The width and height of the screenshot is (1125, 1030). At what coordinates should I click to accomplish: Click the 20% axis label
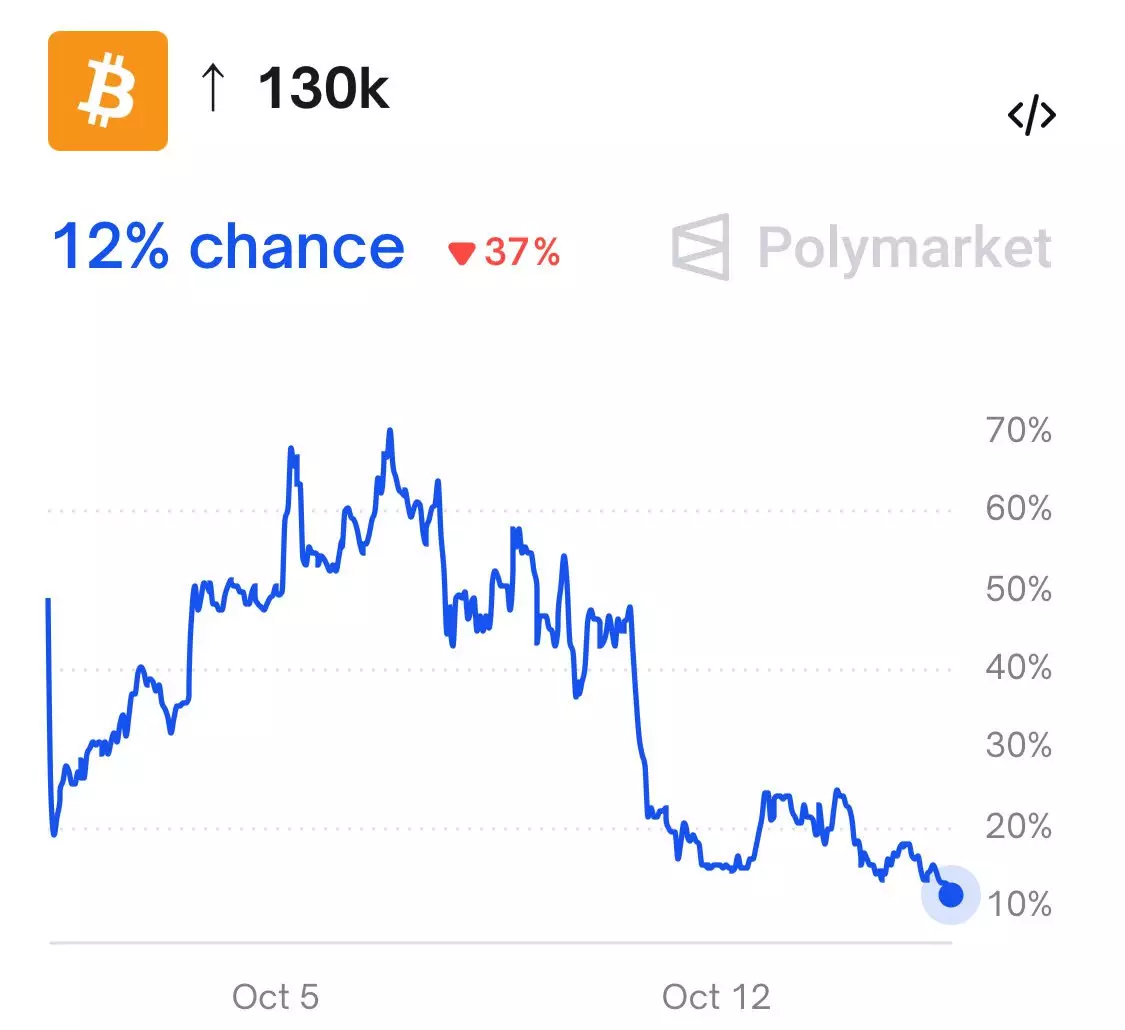[1018, 826]
